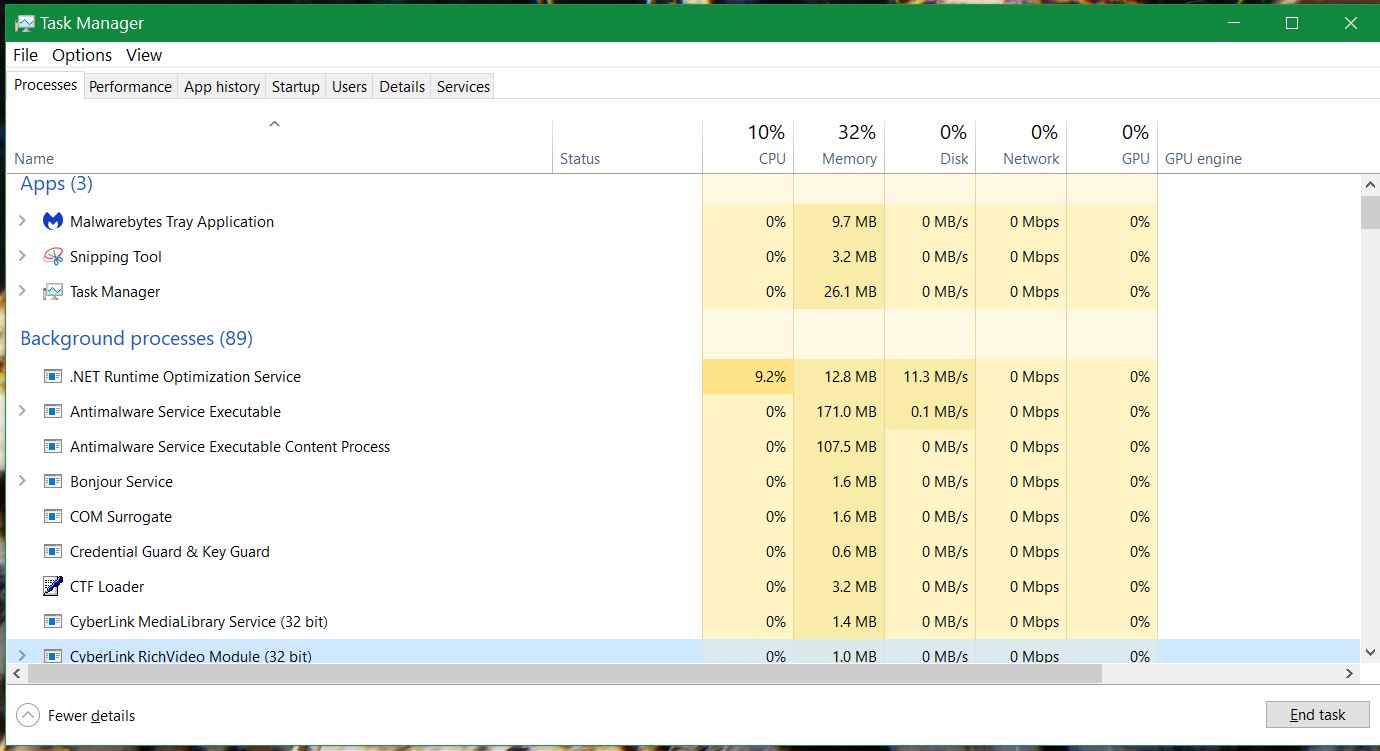Switch to the Performance tab
Screen dimensions: 1380x751
[130, 87]
